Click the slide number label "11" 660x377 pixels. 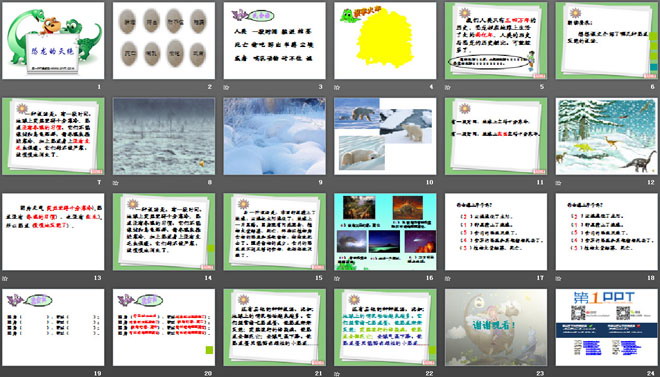point(540,183)
